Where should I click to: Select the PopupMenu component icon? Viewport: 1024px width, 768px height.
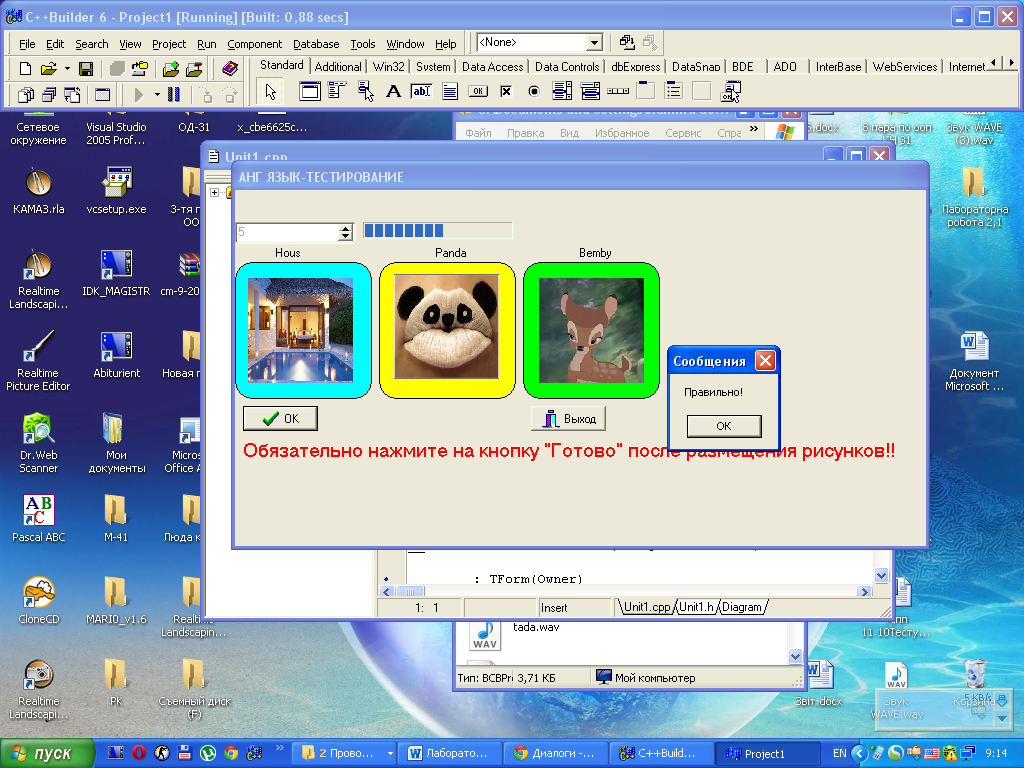(x=366, y=91)
